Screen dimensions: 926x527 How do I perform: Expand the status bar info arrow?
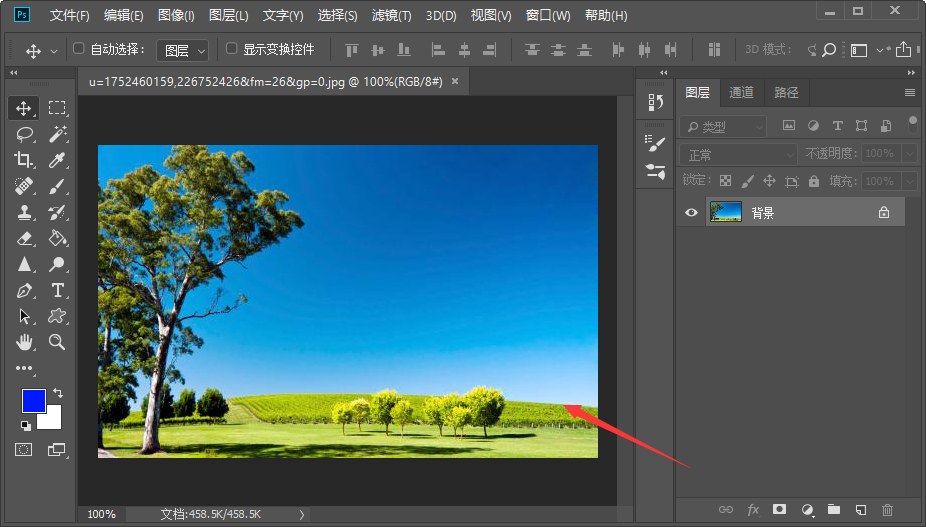302,515
